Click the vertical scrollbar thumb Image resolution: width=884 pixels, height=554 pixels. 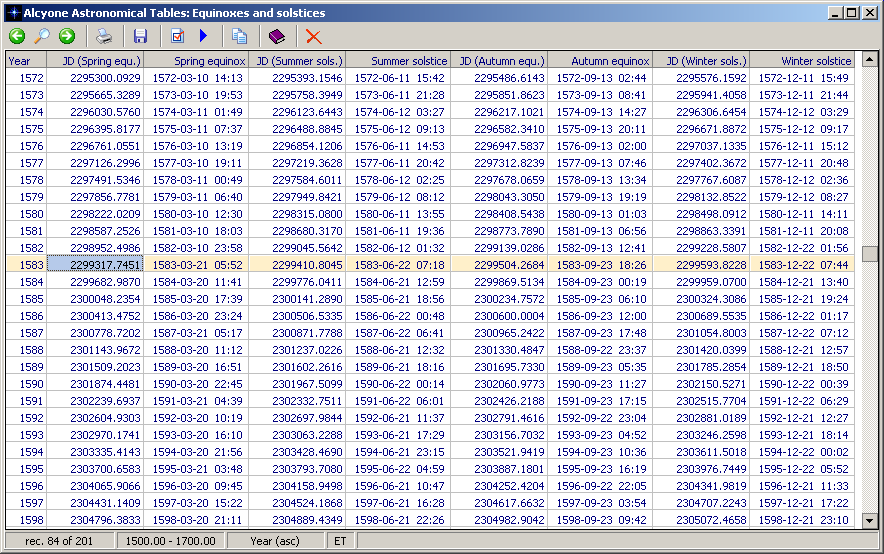pos(870,254)
